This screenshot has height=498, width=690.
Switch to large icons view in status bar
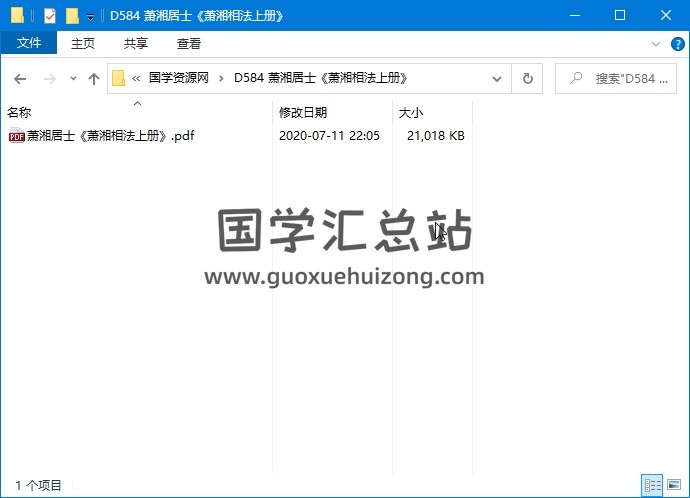[x=674, y=485]
